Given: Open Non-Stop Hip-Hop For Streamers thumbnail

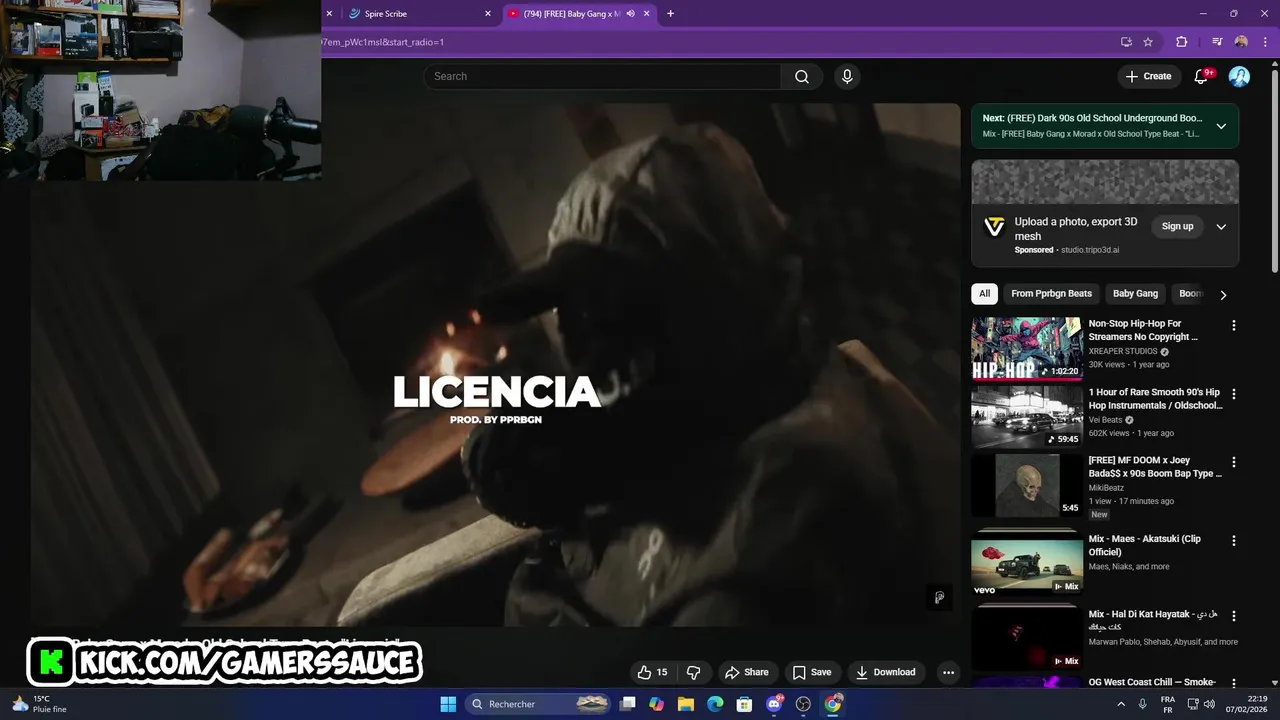Looking at the screenshot, I should 1027,349.
